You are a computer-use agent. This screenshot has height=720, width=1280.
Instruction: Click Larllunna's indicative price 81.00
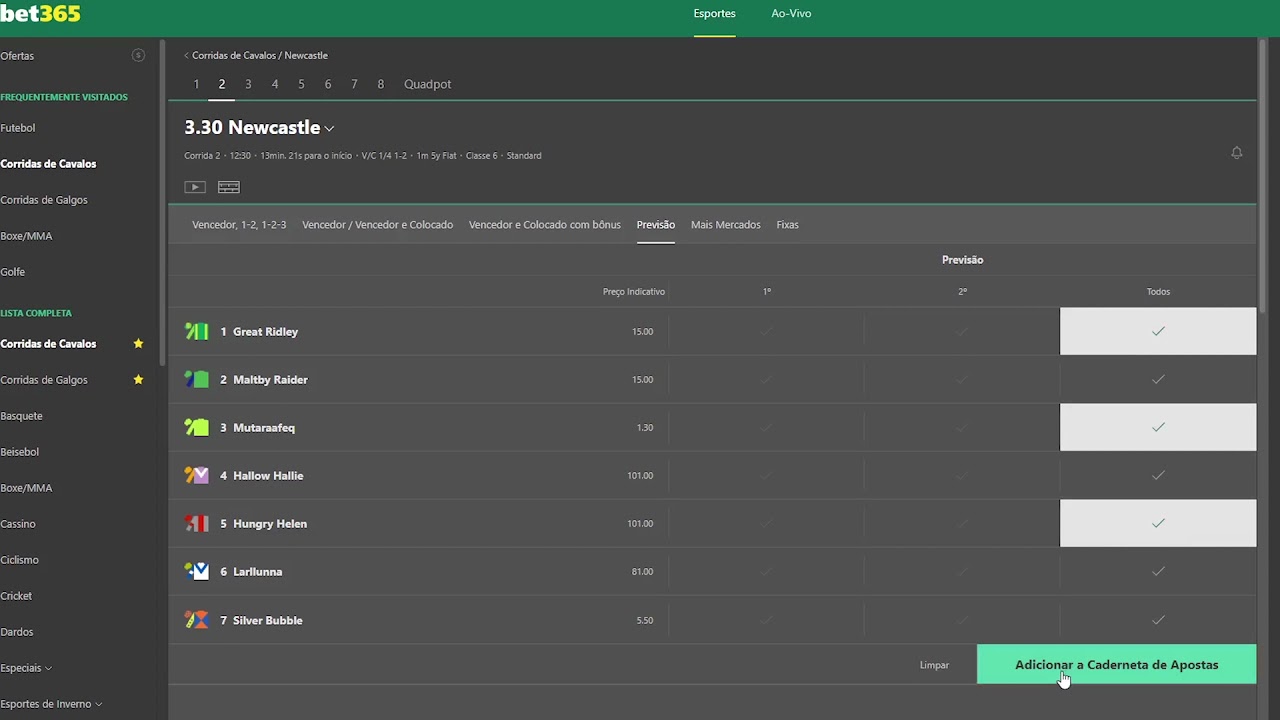[x=642, y=572]
